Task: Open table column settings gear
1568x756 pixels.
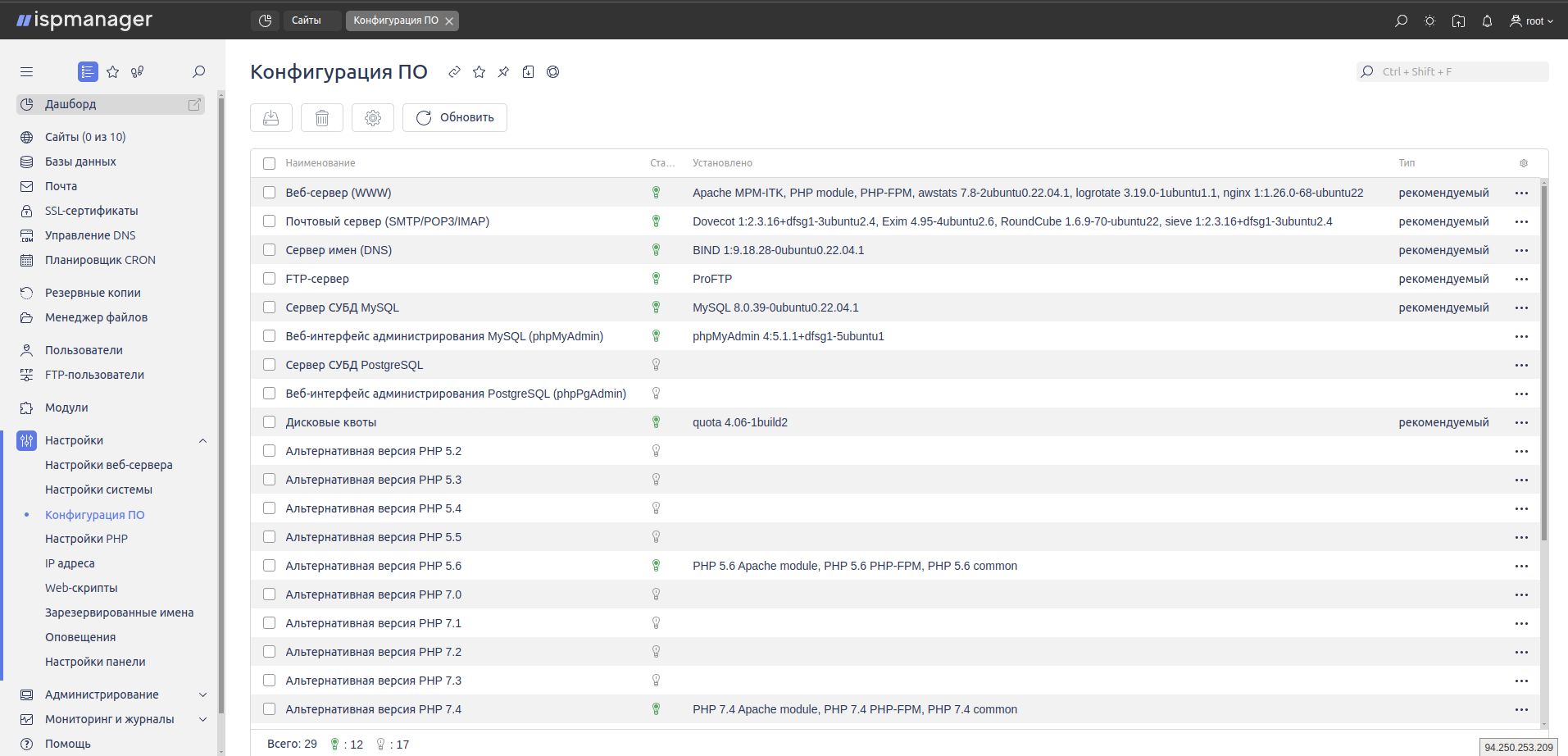Action: 1524,163
